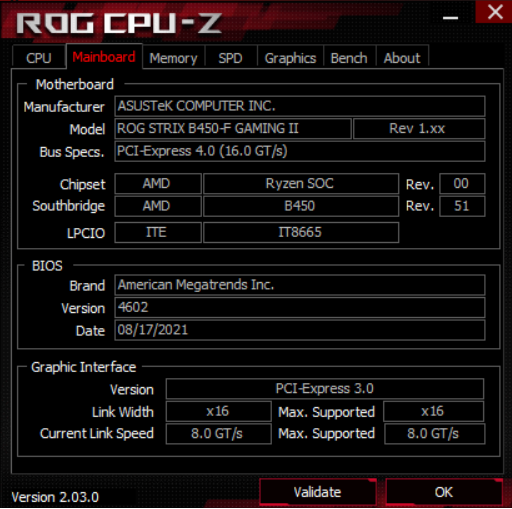Viewport: 512px width, 509px height.
Task: Switch to the CPU tab
Action: (x=39, y=58)
